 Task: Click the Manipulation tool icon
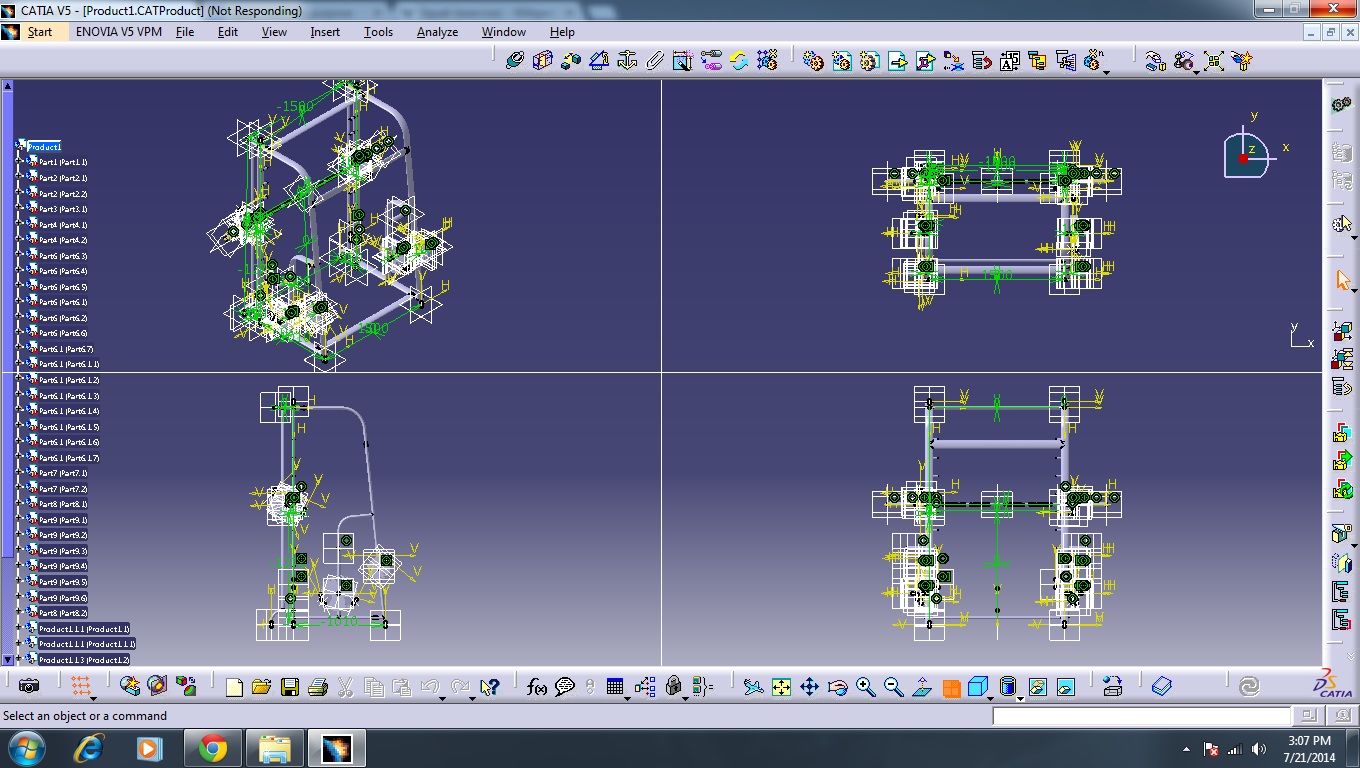(x=1155, y=61)
